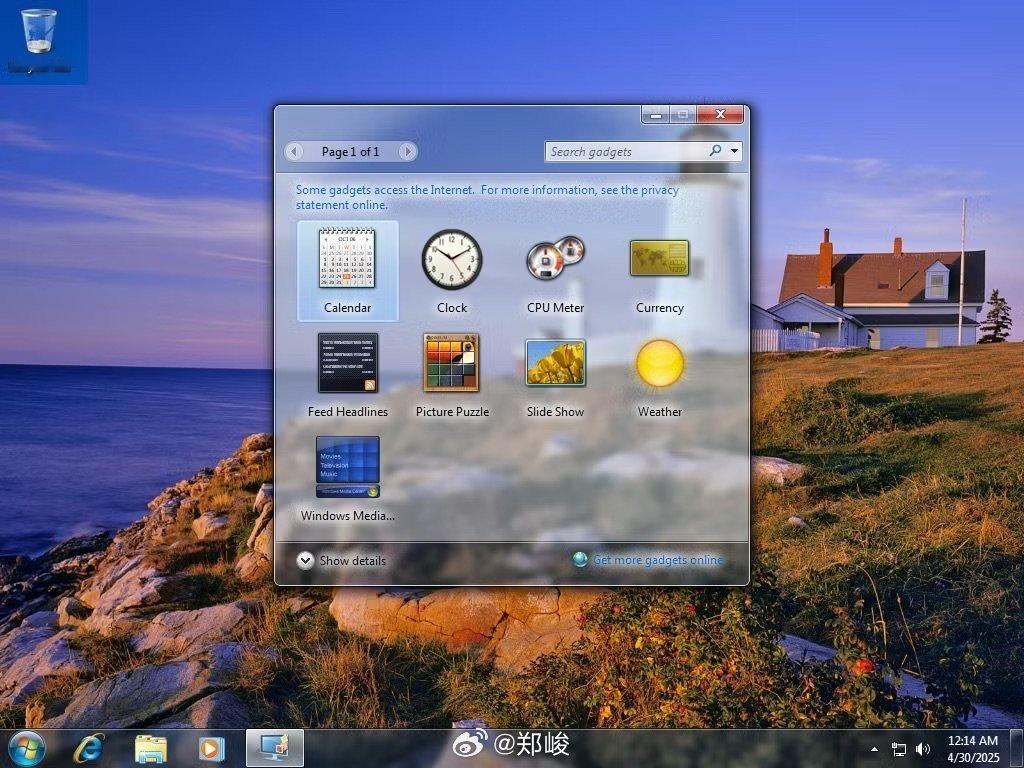The height and width of the screenshot is (768, 1024).
Task: Open the volume speaker tray icon
Action: click(x=923, y=749)
